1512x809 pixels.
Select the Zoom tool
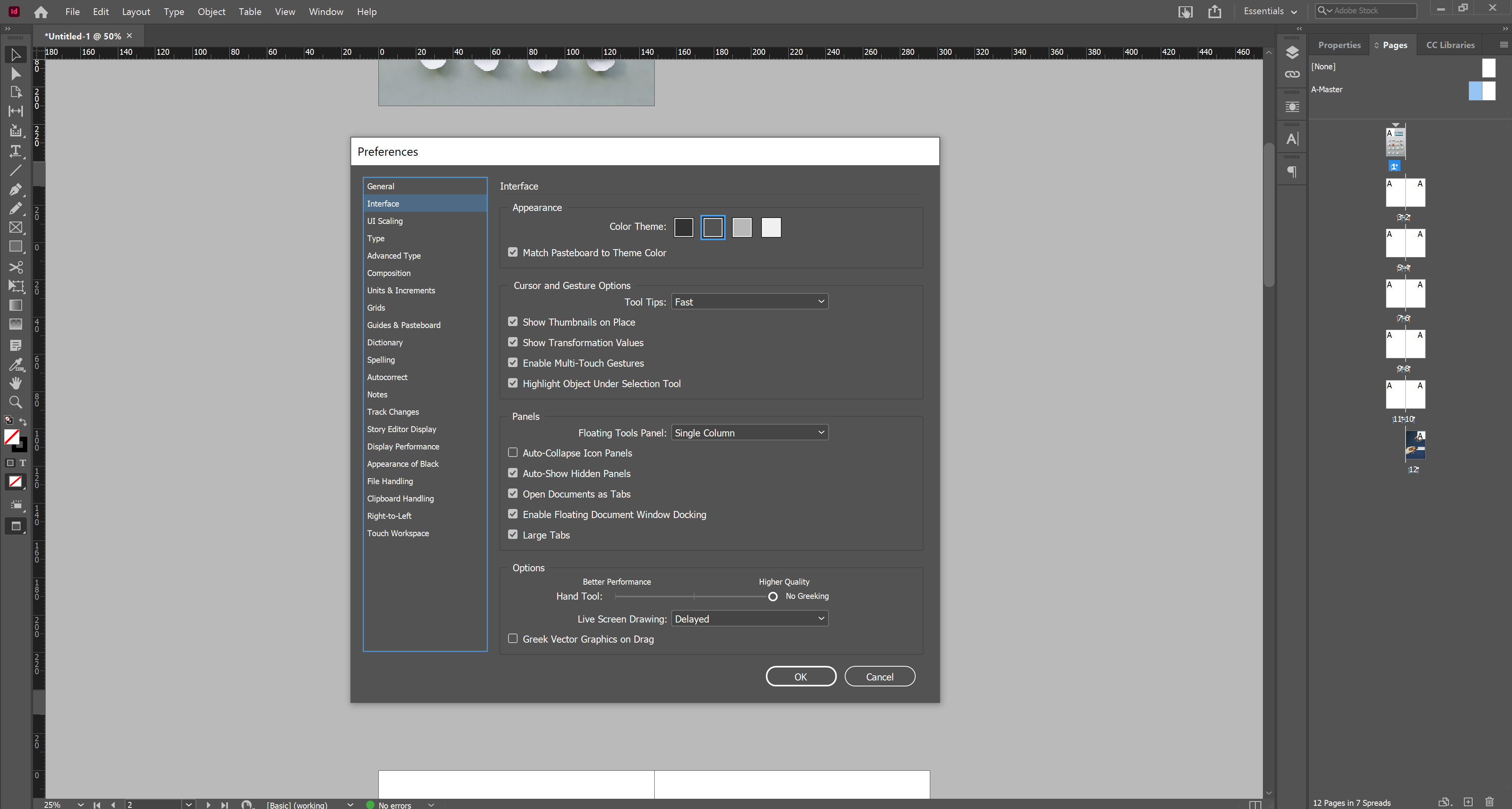click(15, 402)
